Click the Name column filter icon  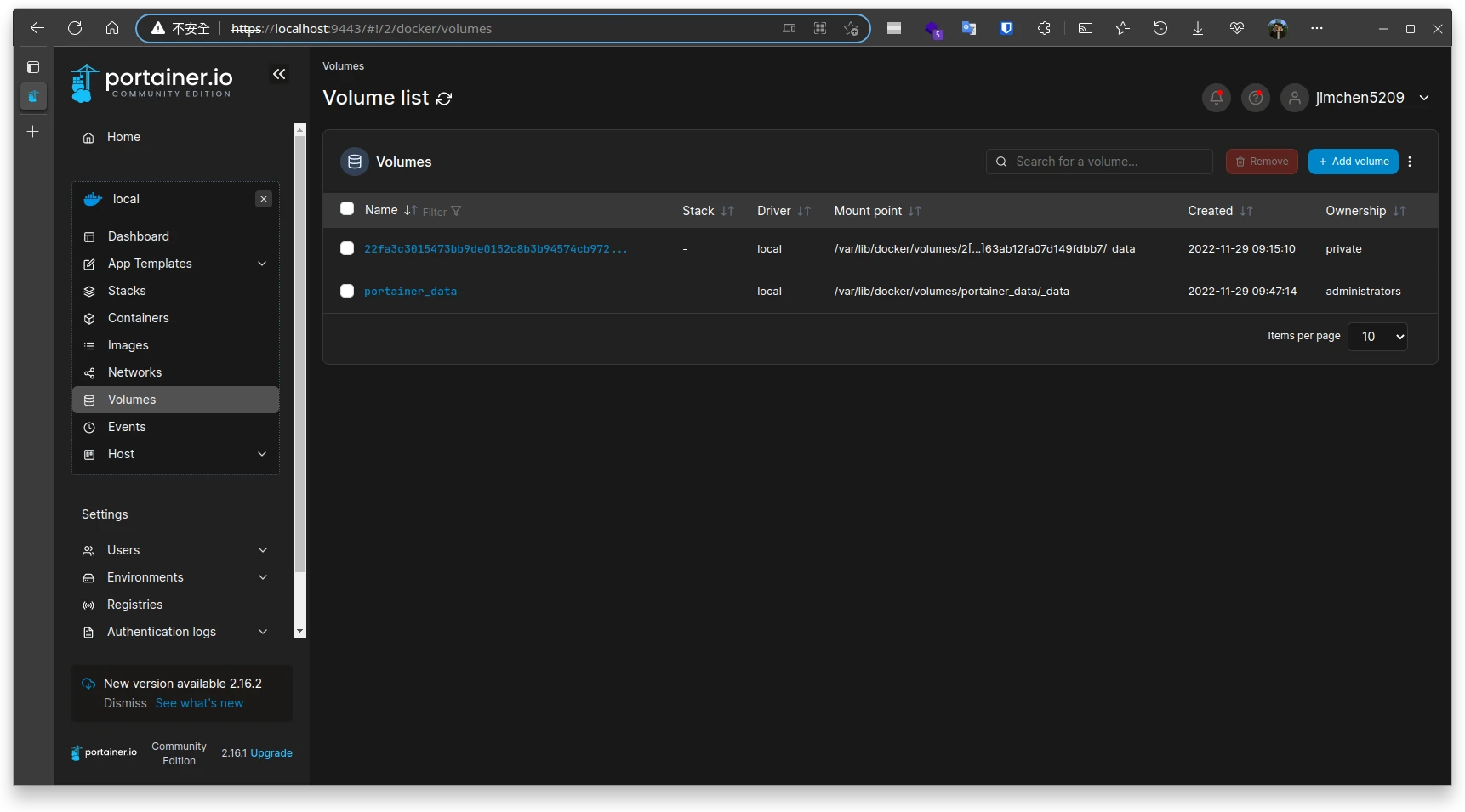456,212
